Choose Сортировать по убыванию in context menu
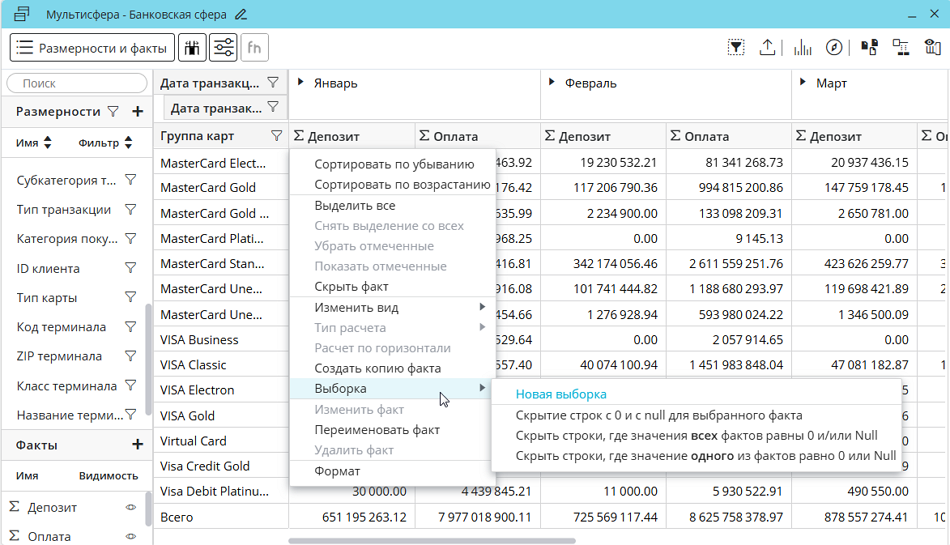950x545 pixels. [x=394, y=164]
